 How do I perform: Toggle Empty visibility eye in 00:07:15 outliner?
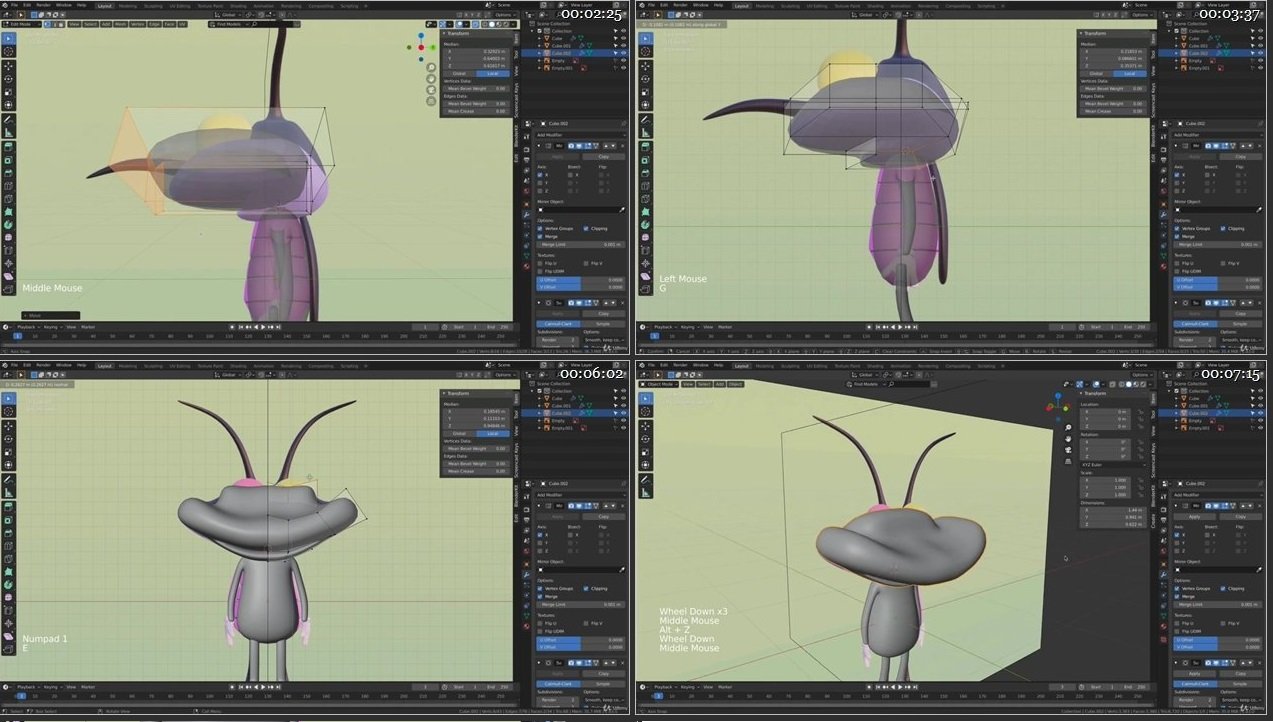[1261, 421]
